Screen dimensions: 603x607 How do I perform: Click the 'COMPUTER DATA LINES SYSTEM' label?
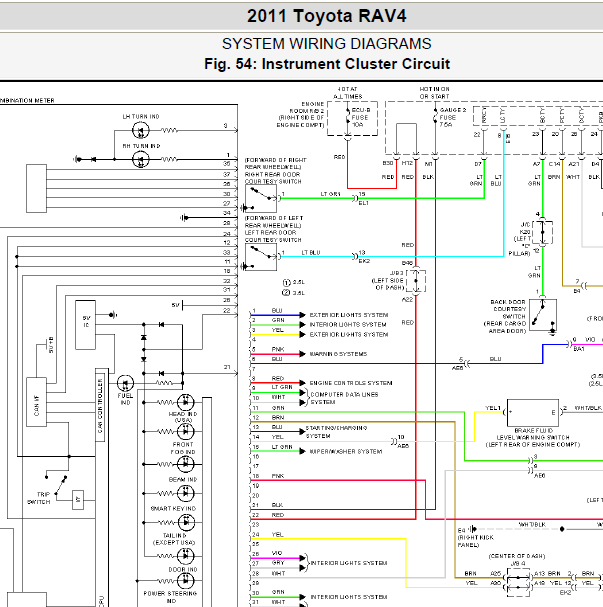click(x=344, y=398)
